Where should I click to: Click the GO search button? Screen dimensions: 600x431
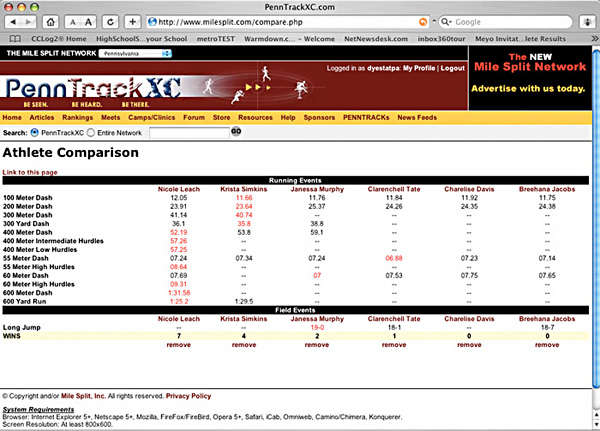coord(237,131)
